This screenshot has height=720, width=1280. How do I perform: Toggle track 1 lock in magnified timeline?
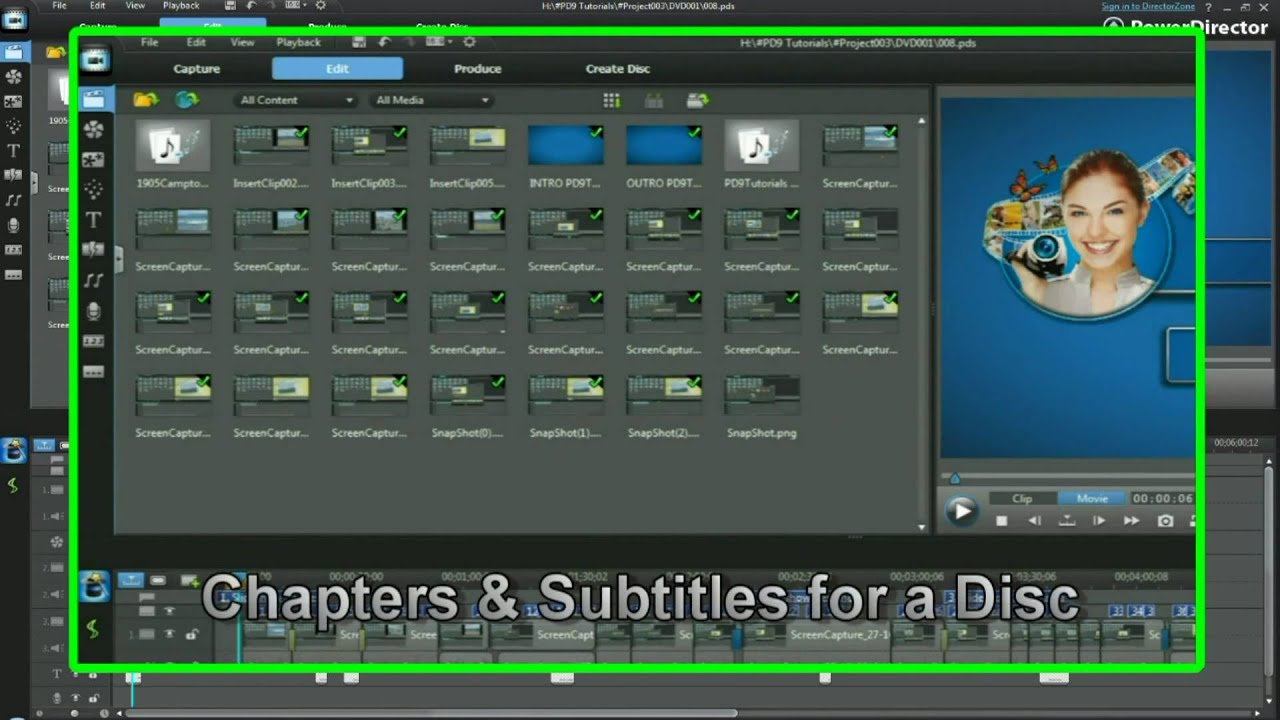pos(192,634)
